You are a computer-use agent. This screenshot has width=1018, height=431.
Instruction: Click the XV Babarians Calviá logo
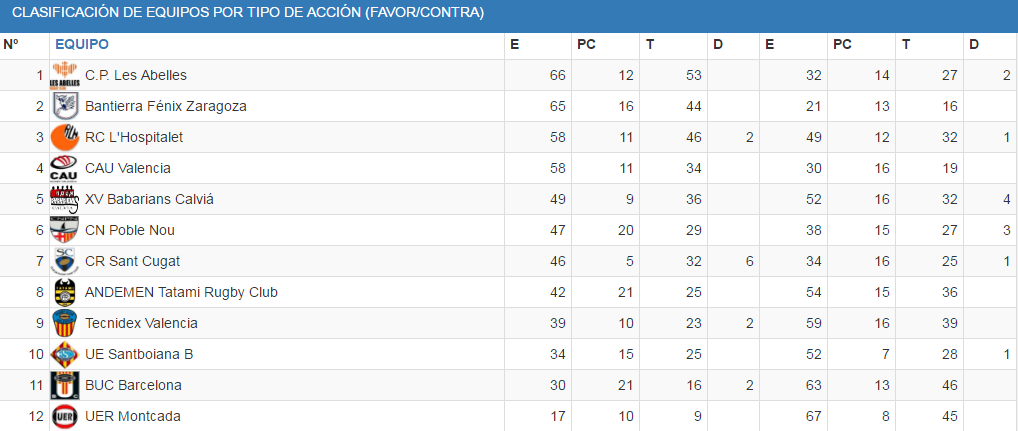click(66, 199)
